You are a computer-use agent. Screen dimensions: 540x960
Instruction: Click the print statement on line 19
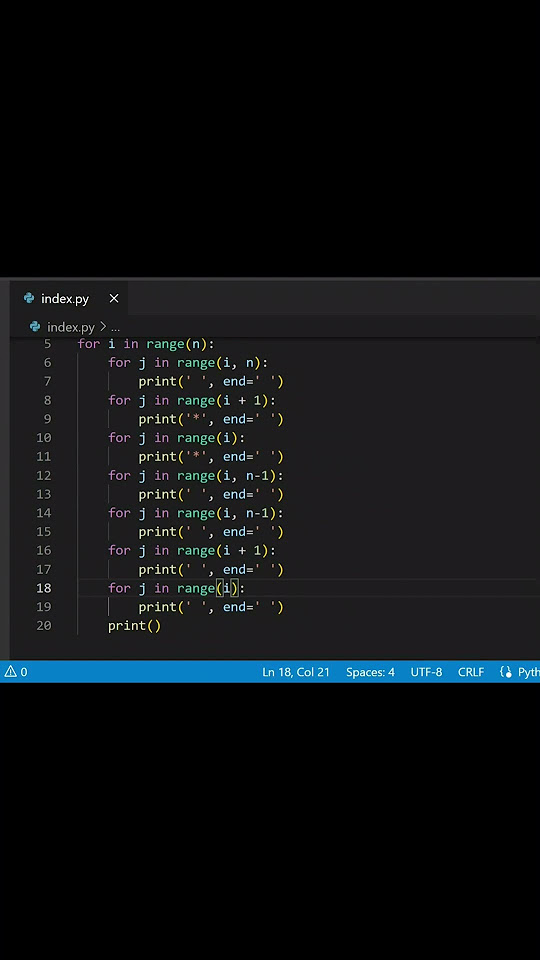coord(211,607)
